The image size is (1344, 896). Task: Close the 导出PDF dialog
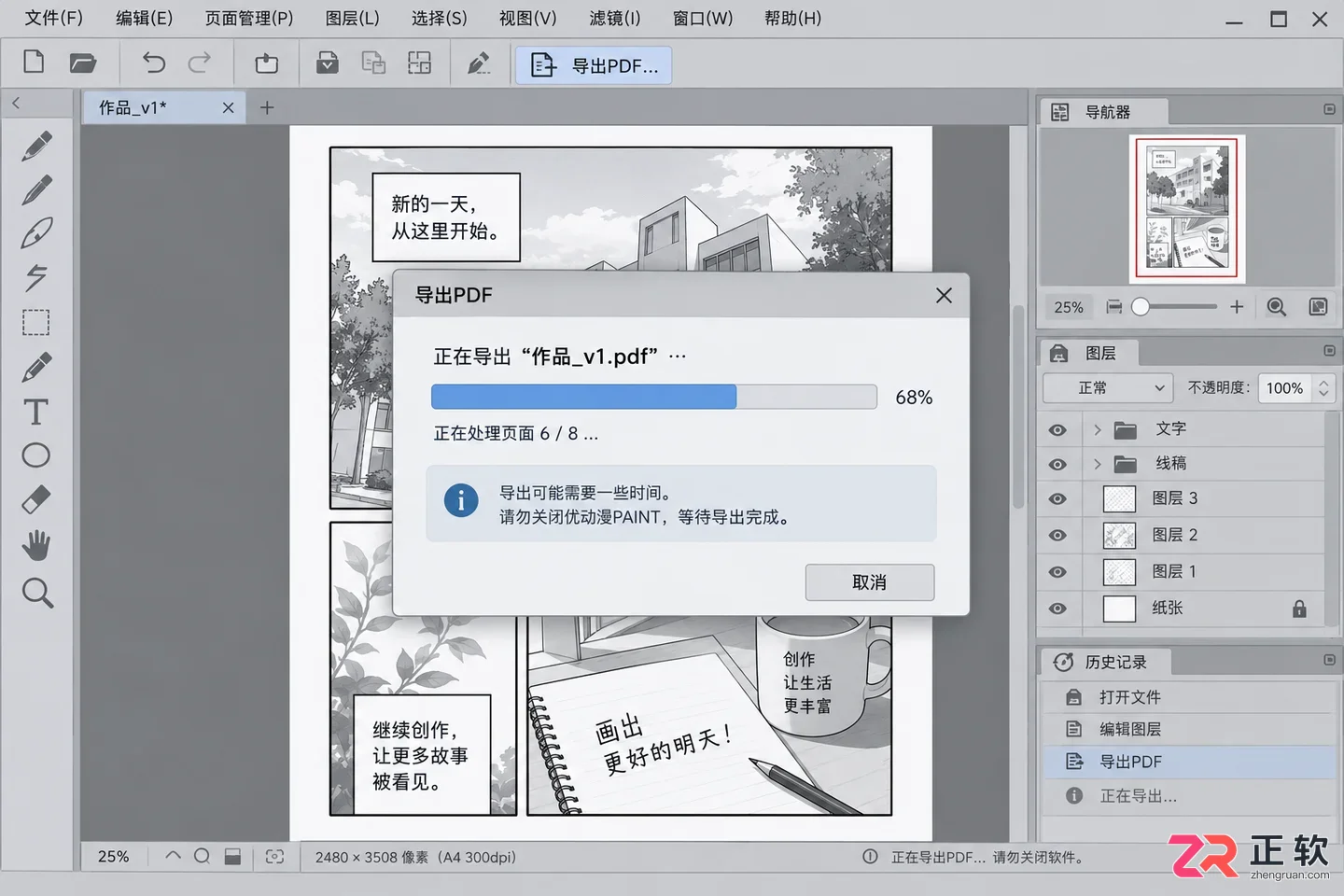pos(944,295)
